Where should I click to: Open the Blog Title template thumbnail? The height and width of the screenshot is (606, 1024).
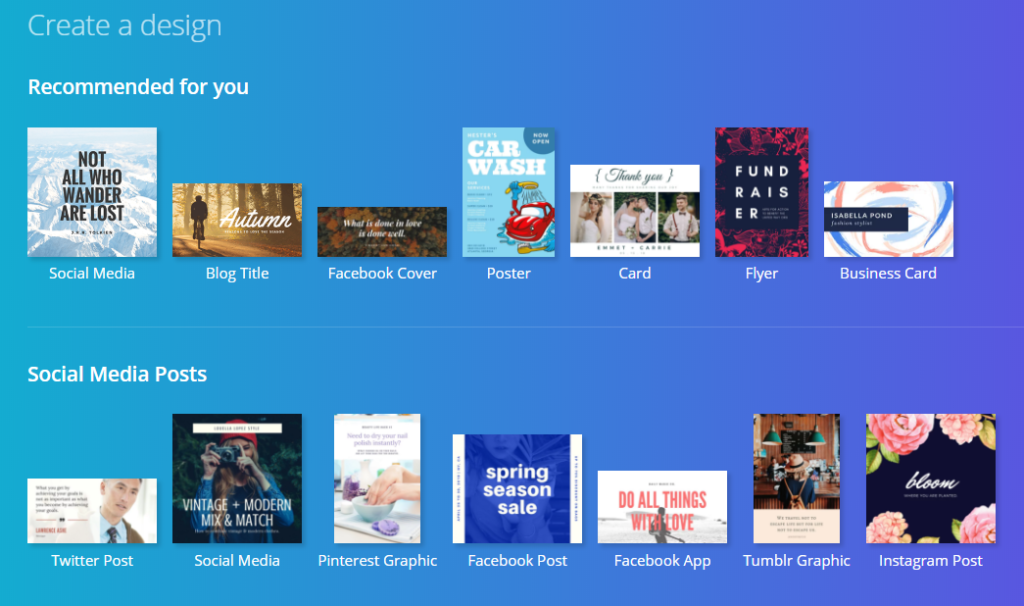236,217
